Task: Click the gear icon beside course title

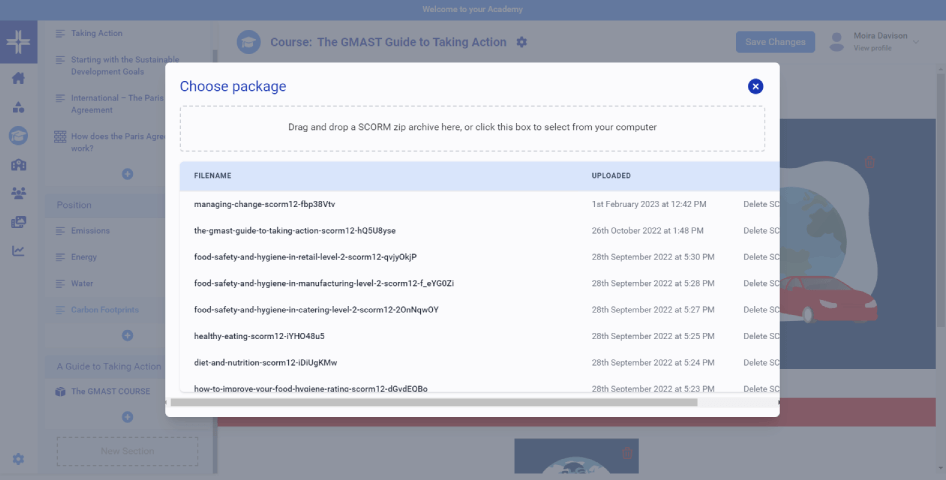Action: 521,42
